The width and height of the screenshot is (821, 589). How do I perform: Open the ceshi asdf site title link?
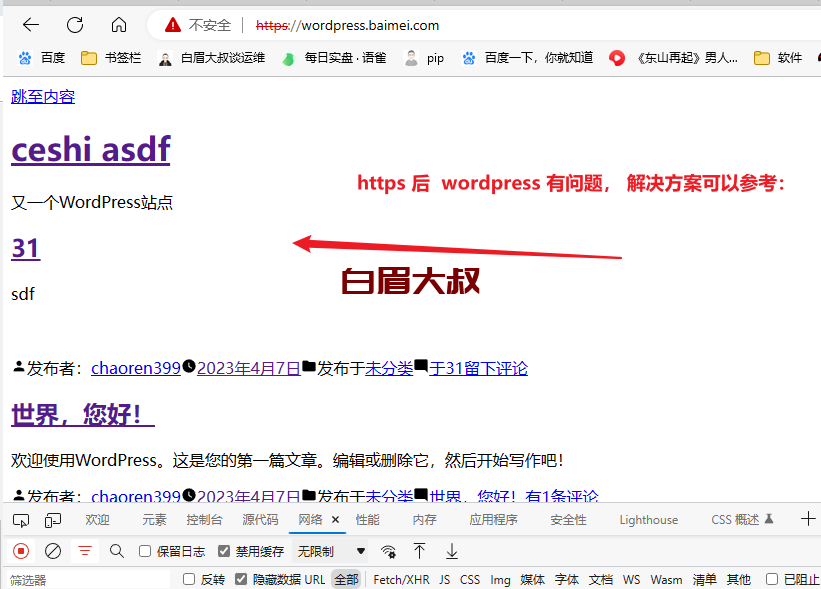coord(91,149)
